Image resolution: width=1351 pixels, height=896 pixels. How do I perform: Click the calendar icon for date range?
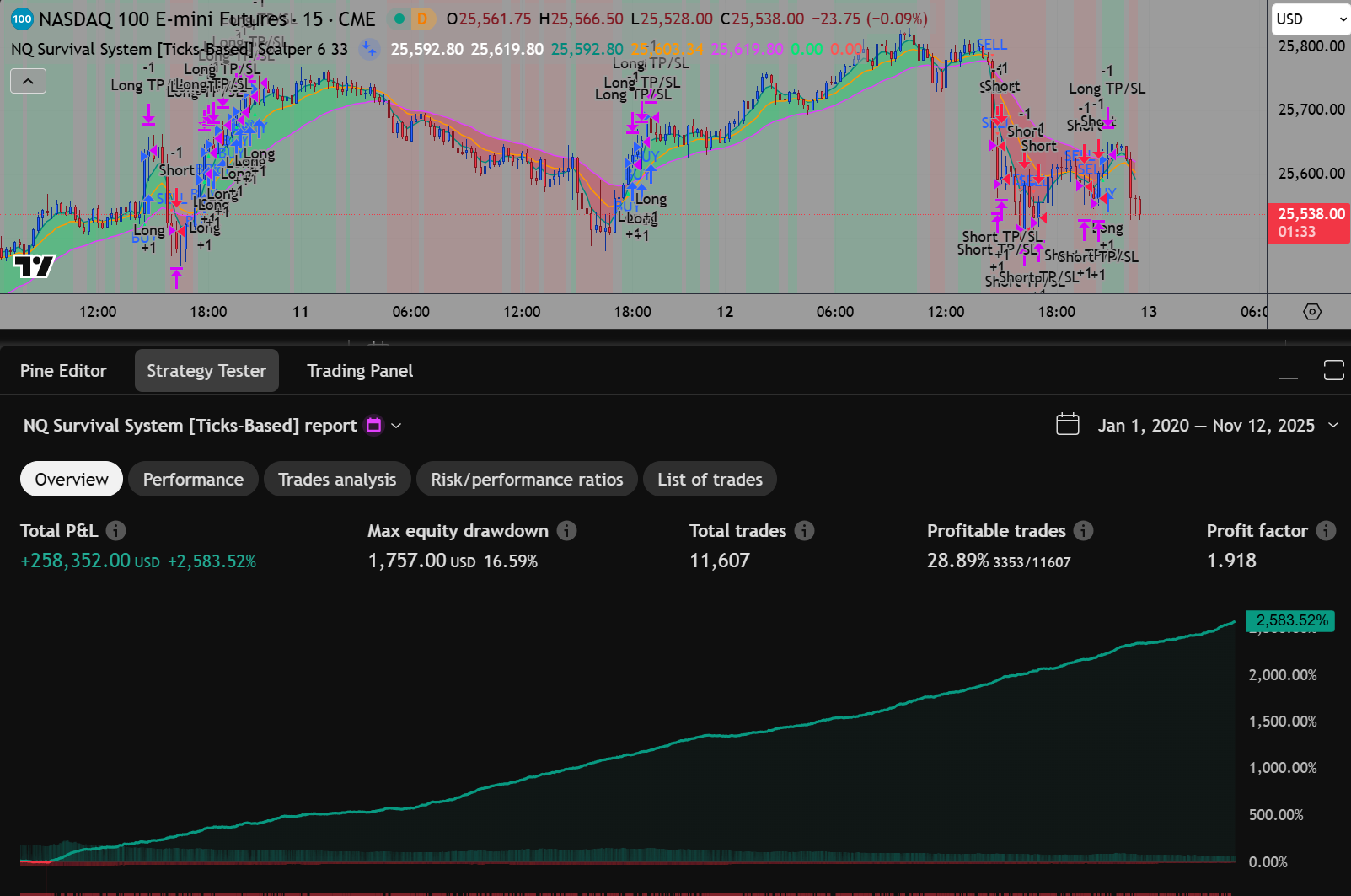(1068, 424)
